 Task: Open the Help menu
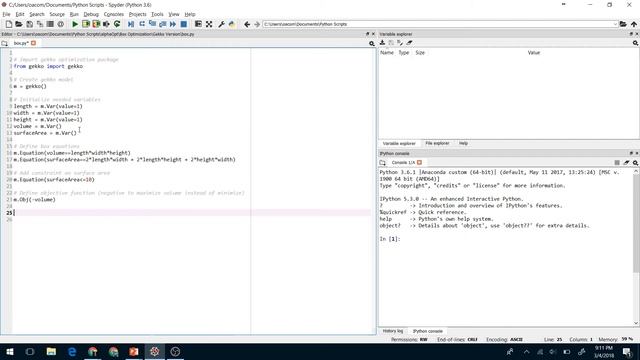pyautogui.click(x=190, y=14)
